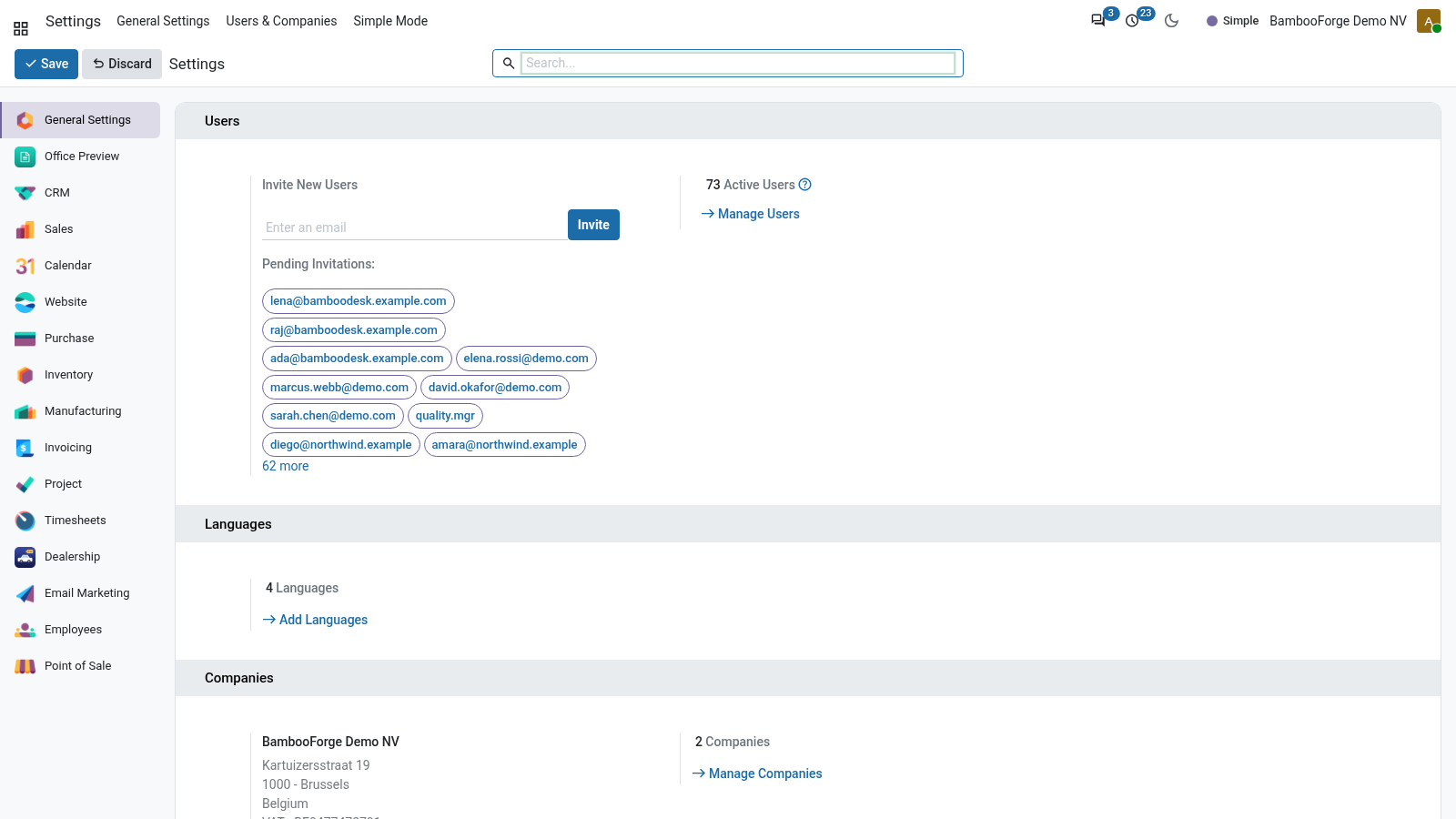Open the Point of Sale settings section
Viewport: 1456px width, 819px height.
click(80, 666)
